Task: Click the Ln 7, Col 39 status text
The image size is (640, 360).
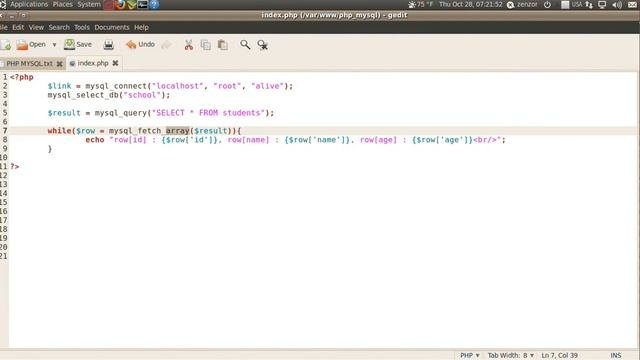Action: point(560,356)
